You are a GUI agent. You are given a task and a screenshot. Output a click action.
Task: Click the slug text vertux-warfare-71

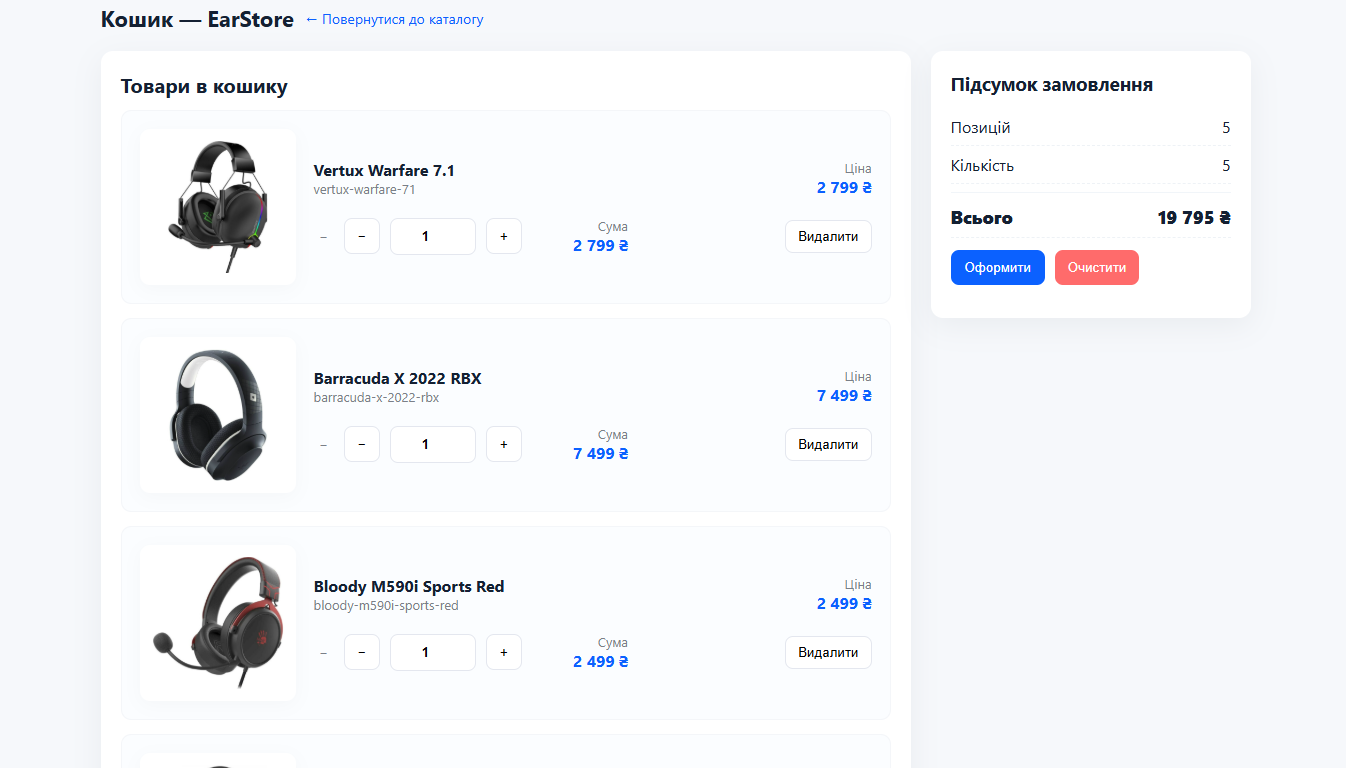click(365, 189)
